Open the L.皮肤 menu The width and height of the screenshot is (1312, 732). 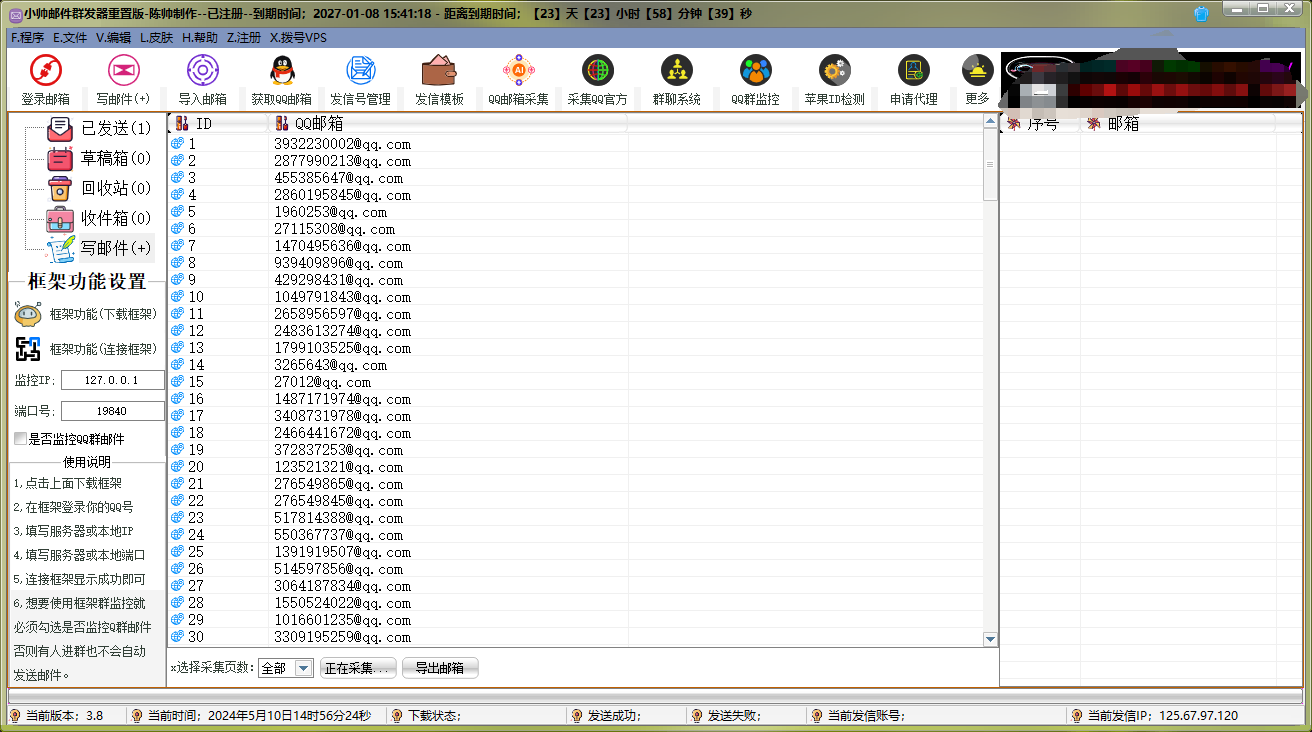156,38
